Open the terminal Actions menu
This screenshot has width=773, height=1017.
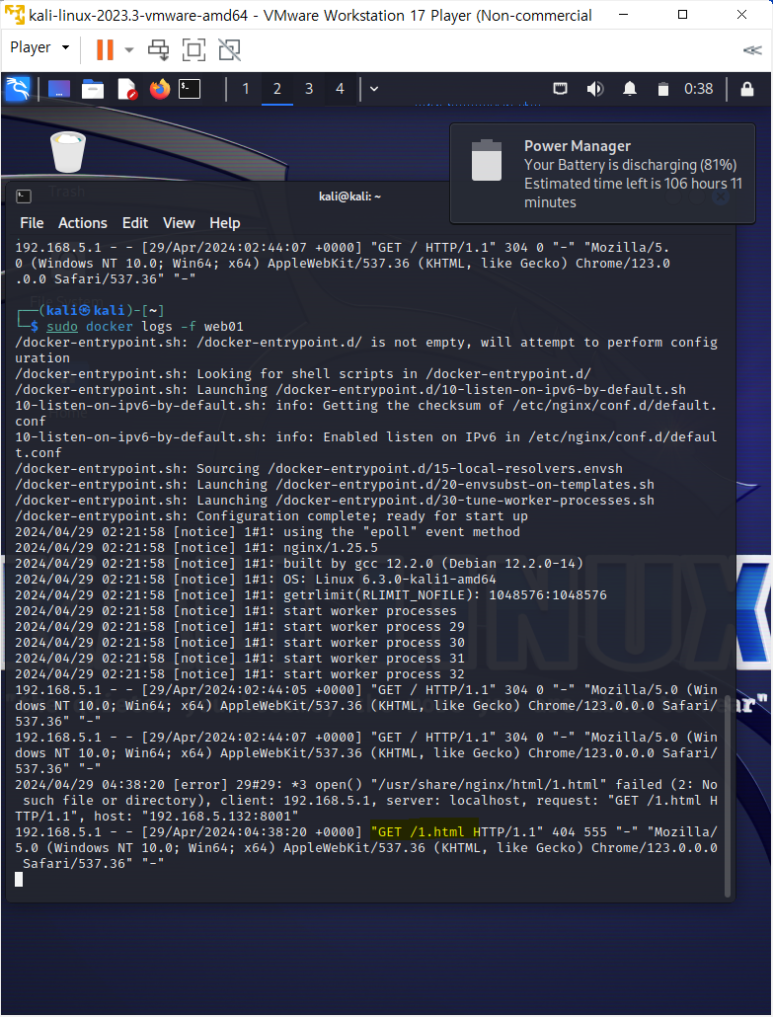tap(82, 223)
